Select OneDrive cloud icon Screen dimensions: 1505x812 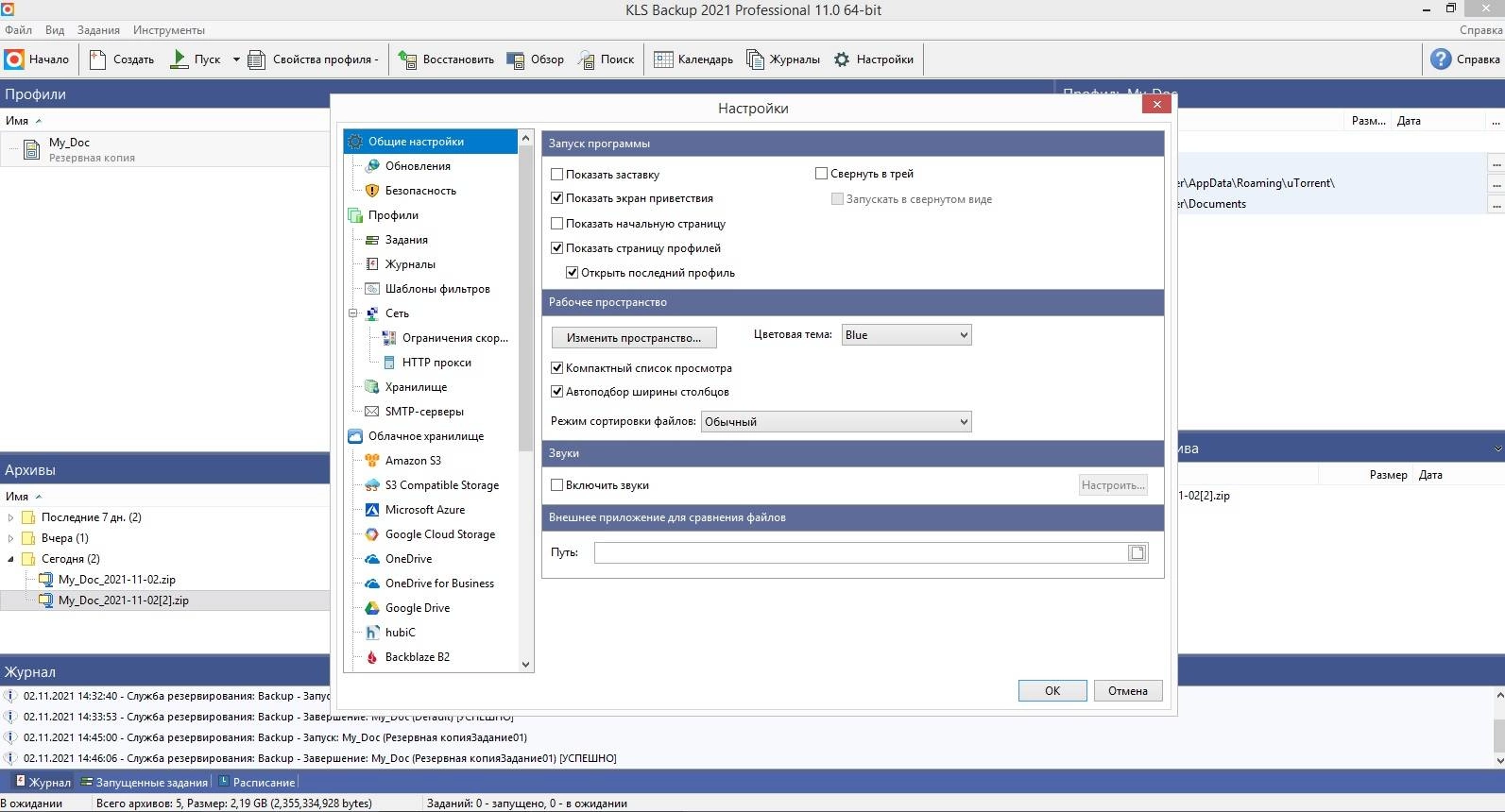tap(372, 559)
